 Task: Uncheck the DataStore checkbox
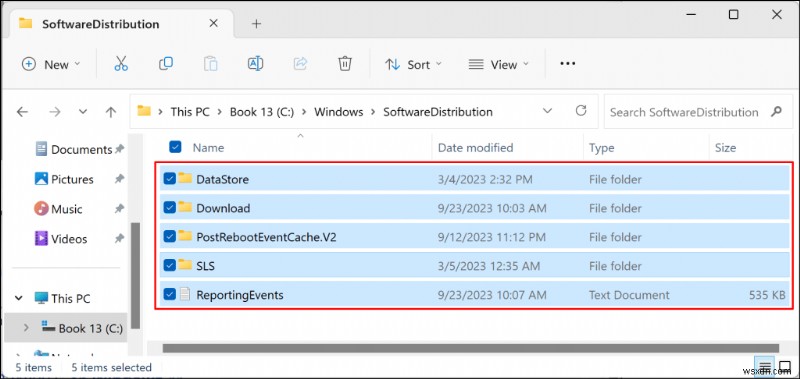[169, 179]
